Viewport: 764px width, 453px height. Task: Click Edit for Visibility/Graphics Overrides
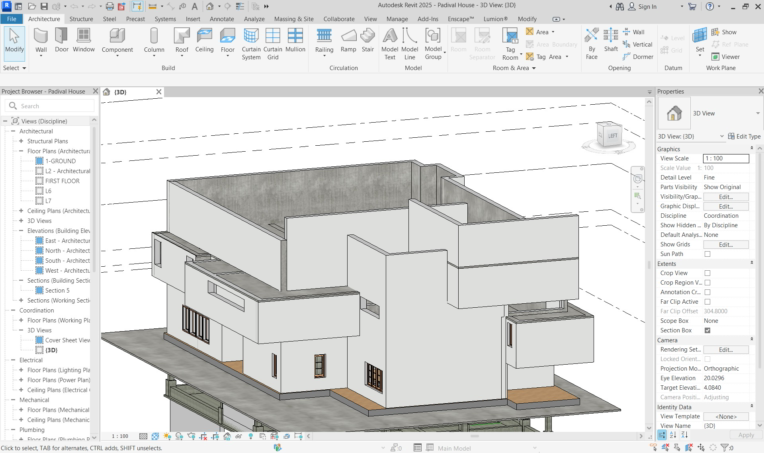(x=726, y=197)
